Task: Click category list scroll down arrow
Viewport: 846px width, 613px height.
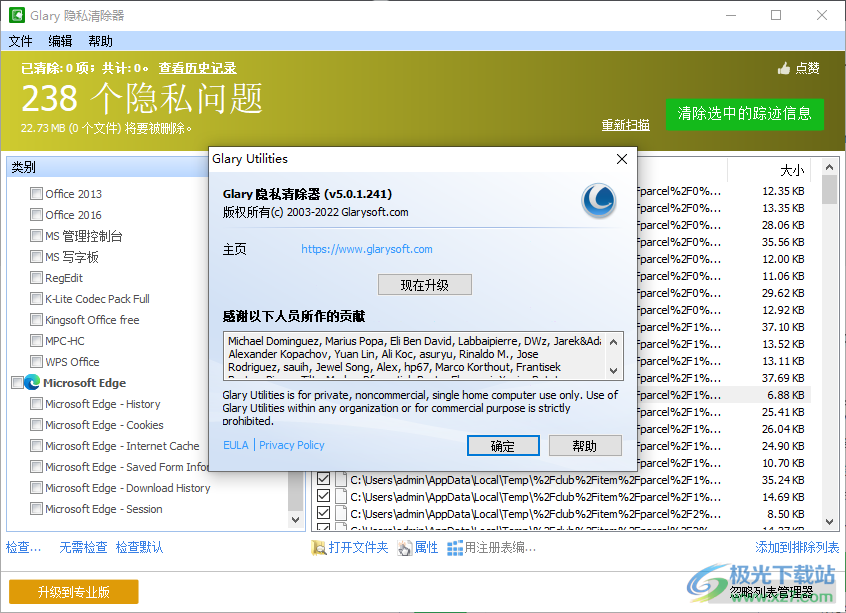Action: tap(295, 520)
